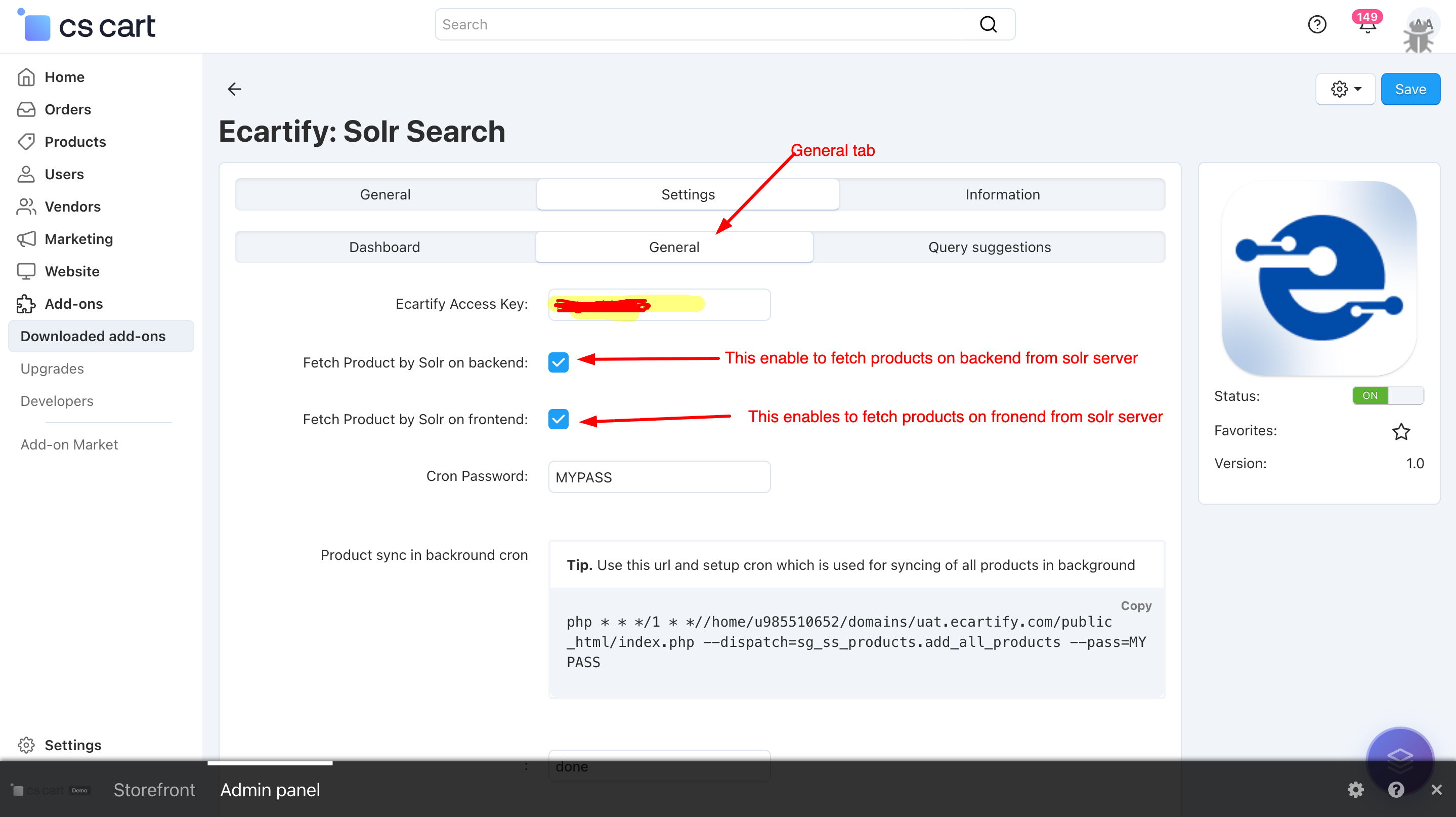Star the add-on as favorite
Viewport: 1456px width, 817px height.
pos(1402,431)
